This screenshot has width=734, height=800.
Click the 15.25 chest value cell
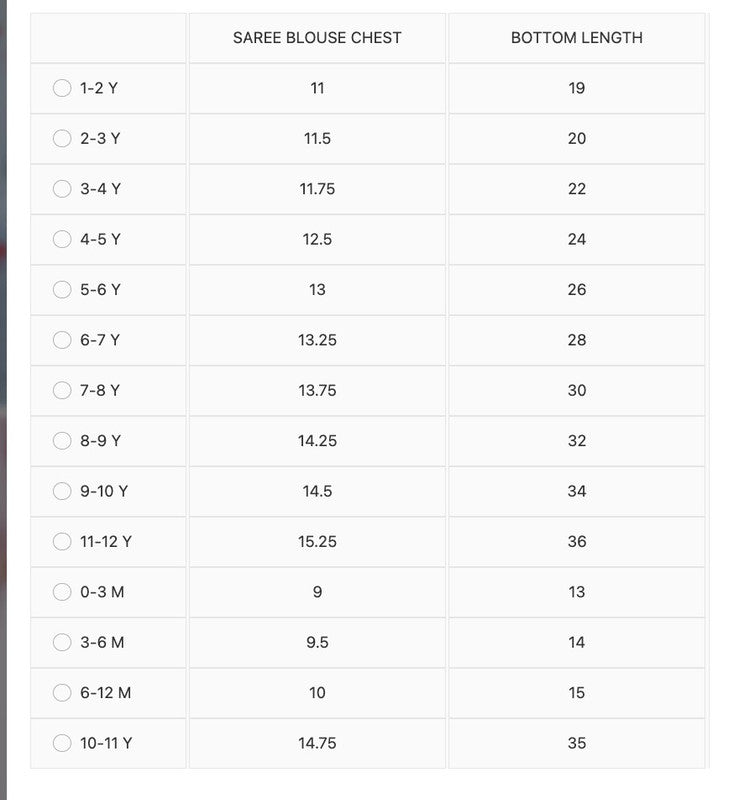click(x=317, y=541)
